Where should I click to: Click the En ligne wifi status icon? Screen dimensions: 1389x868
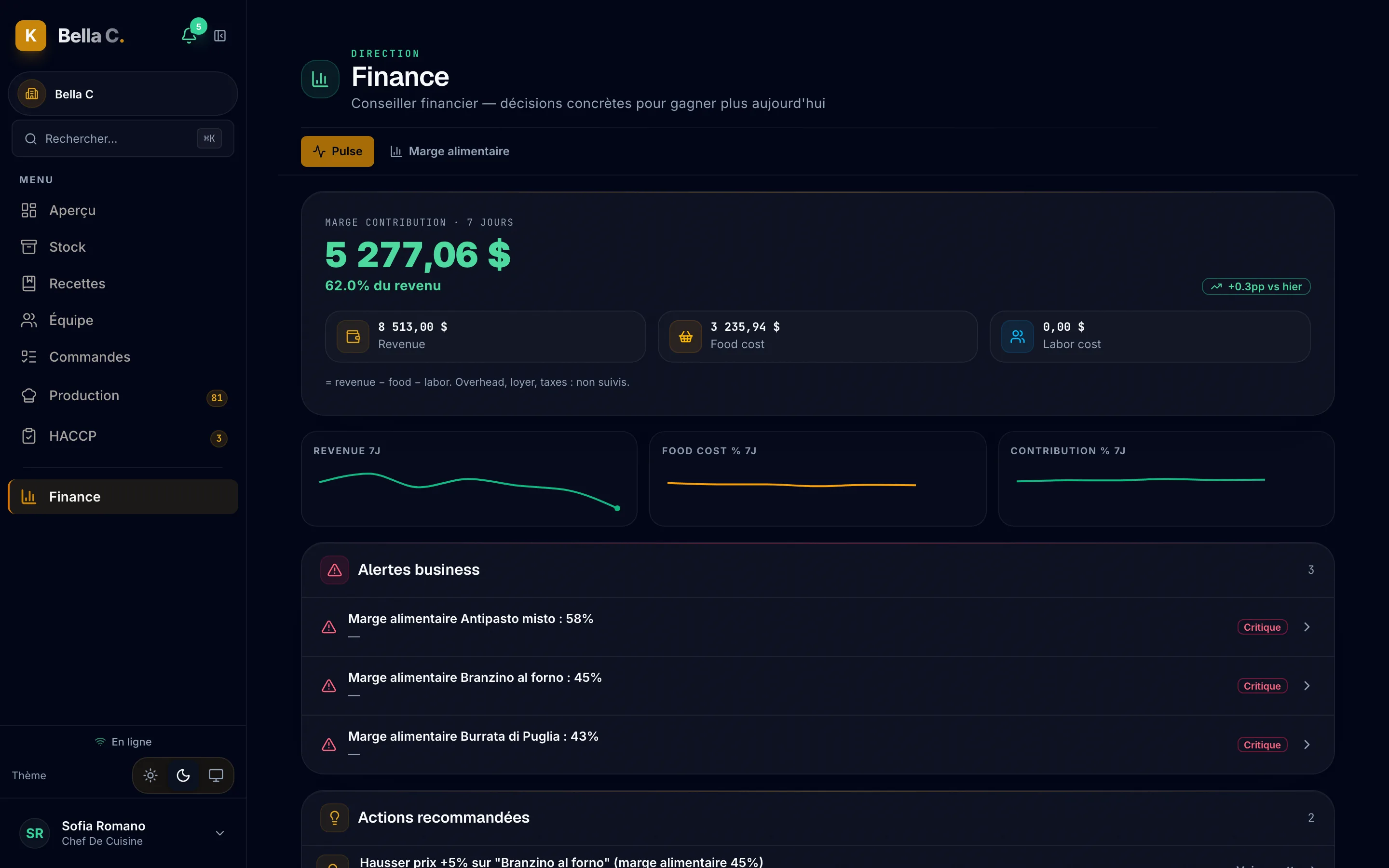point(100,742)
